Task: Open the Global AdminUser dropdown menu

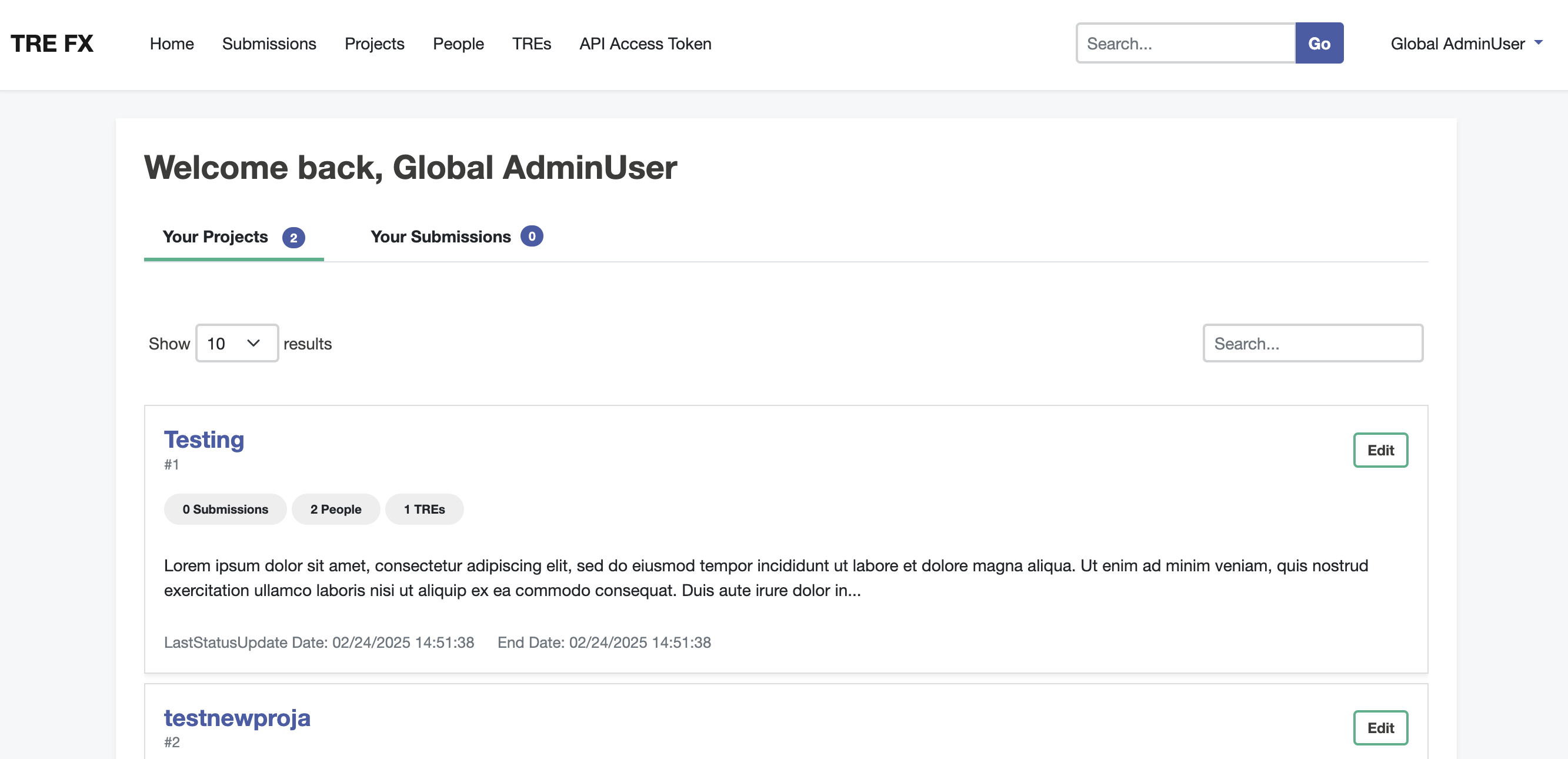Action: tap(1466, 44)
